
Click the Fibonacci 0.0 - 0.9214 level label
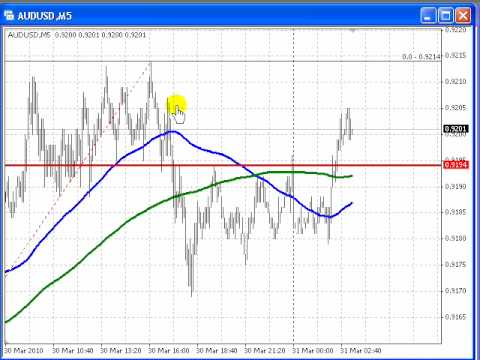click(x=421, y=57)
